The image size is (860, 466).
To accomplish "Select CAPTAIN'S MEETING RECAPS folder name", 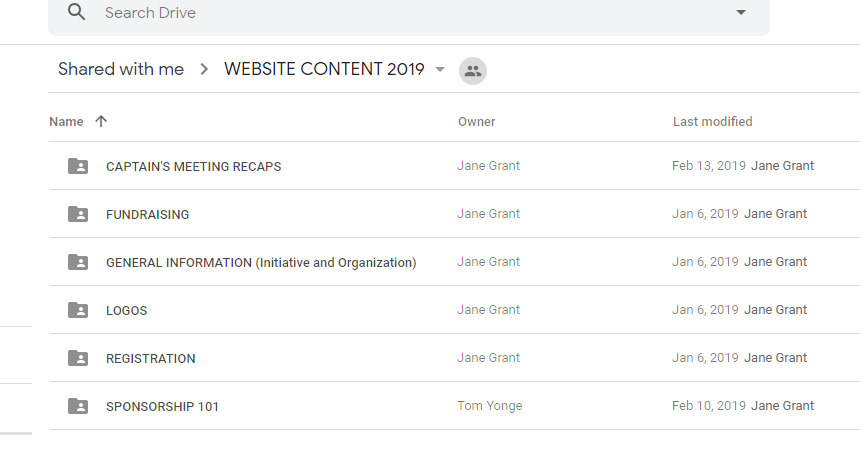I will (x=194, y=167).
